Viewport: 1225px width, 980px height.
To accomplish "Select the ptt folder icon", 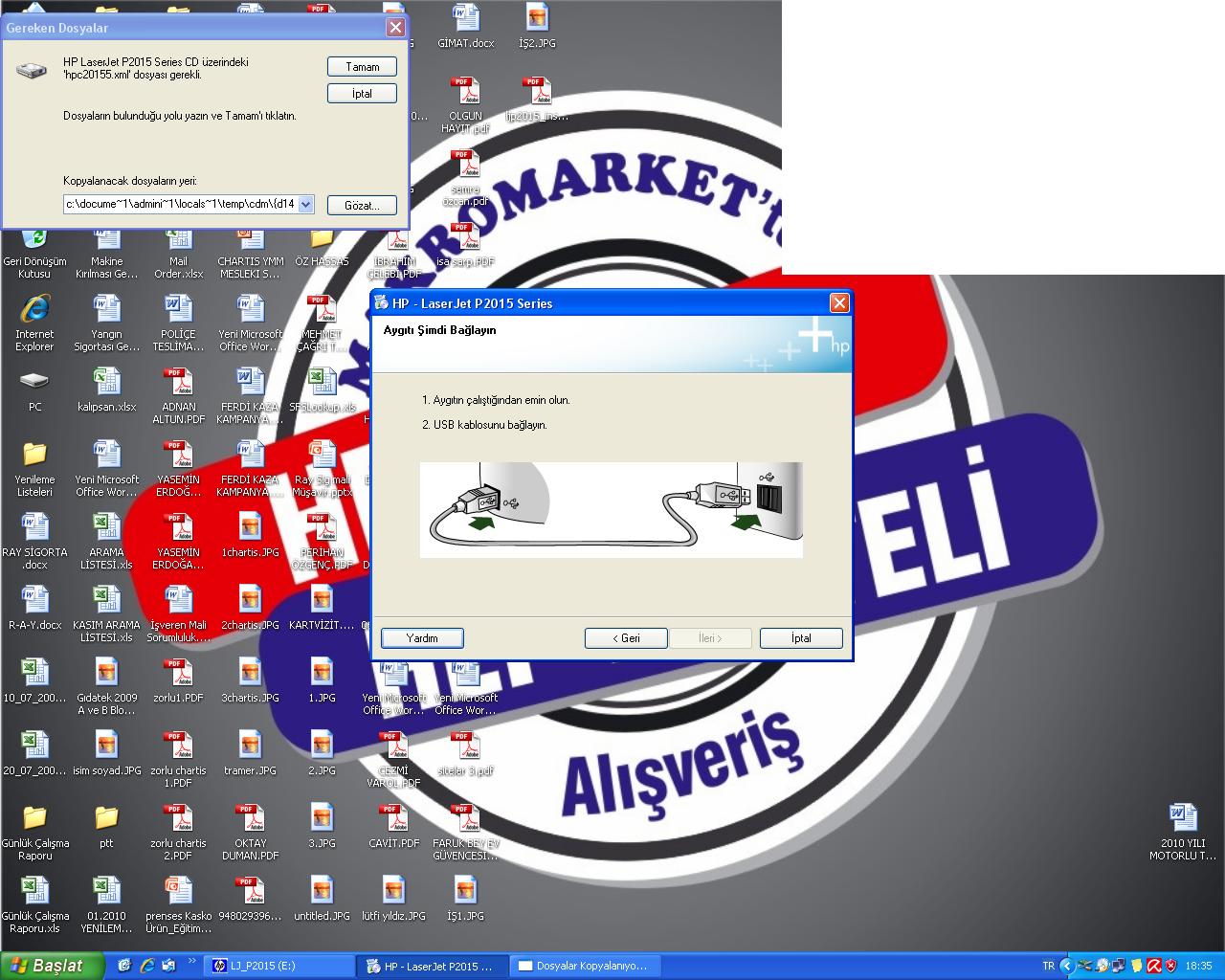I will click(106, 817).
